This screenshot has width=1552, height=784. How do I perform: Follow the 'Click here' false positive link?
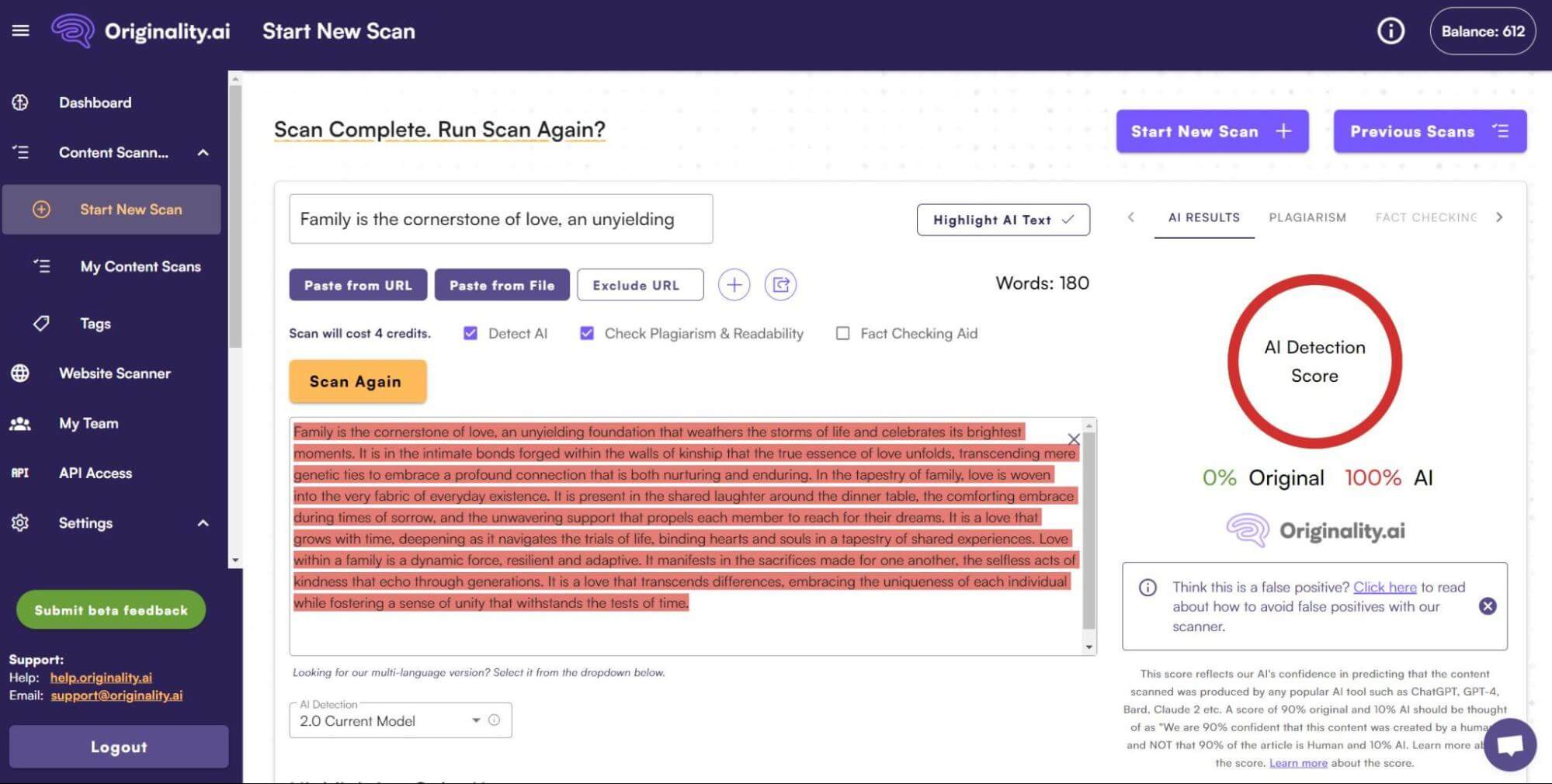click(1384, 587)
